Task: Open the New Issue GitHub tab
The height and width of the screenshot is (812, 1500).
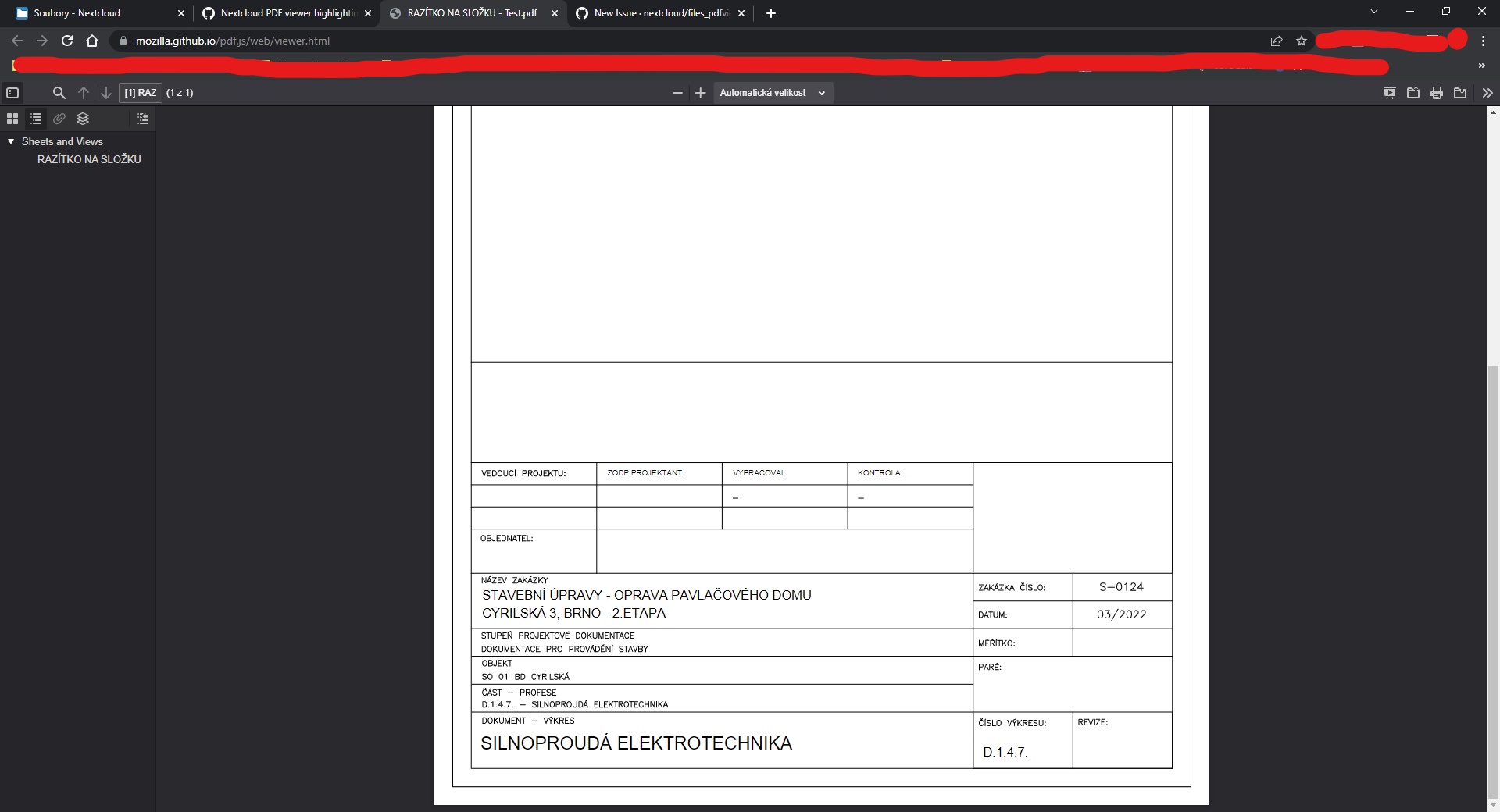Action: coord(656,13)
